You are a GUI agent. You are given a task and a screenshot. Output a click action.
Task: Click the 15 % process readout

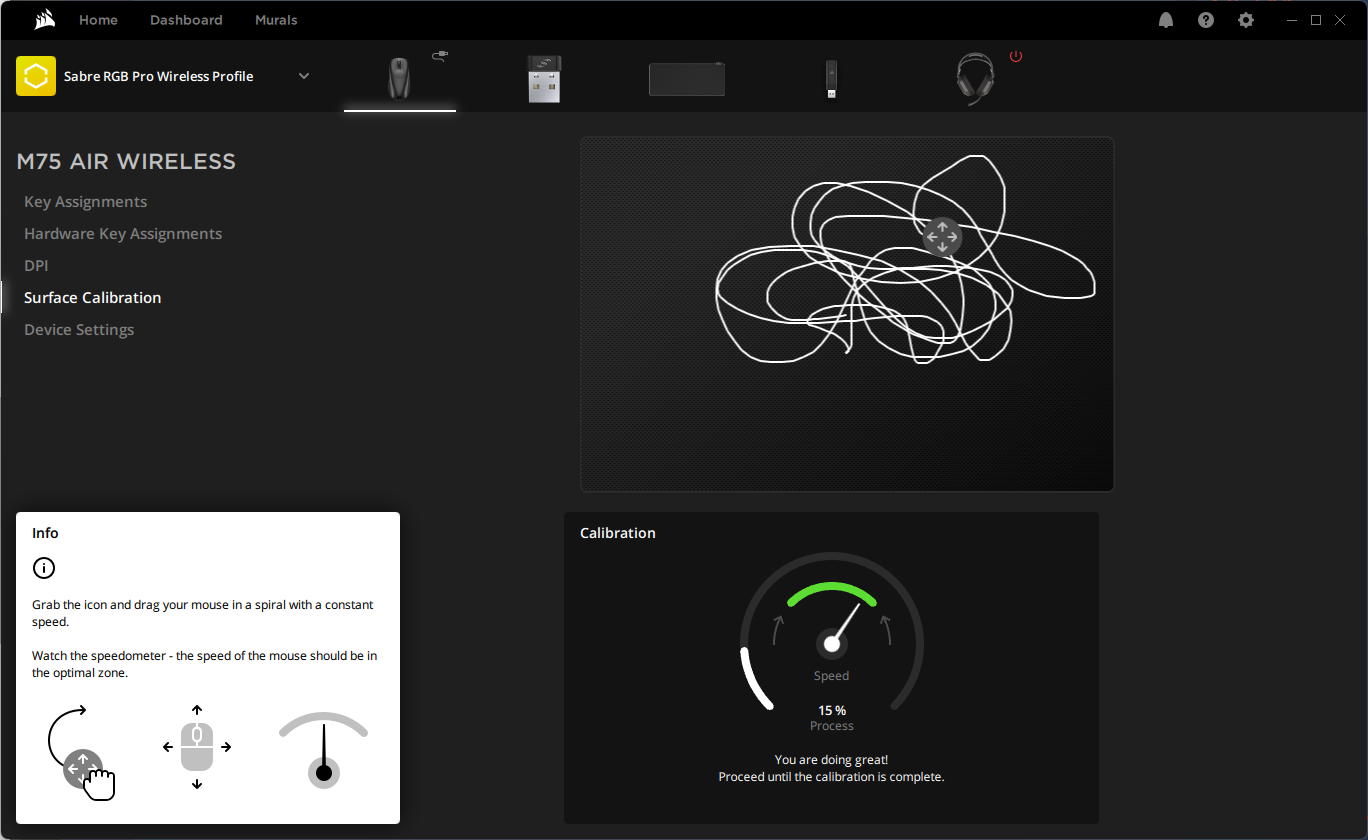832,711
